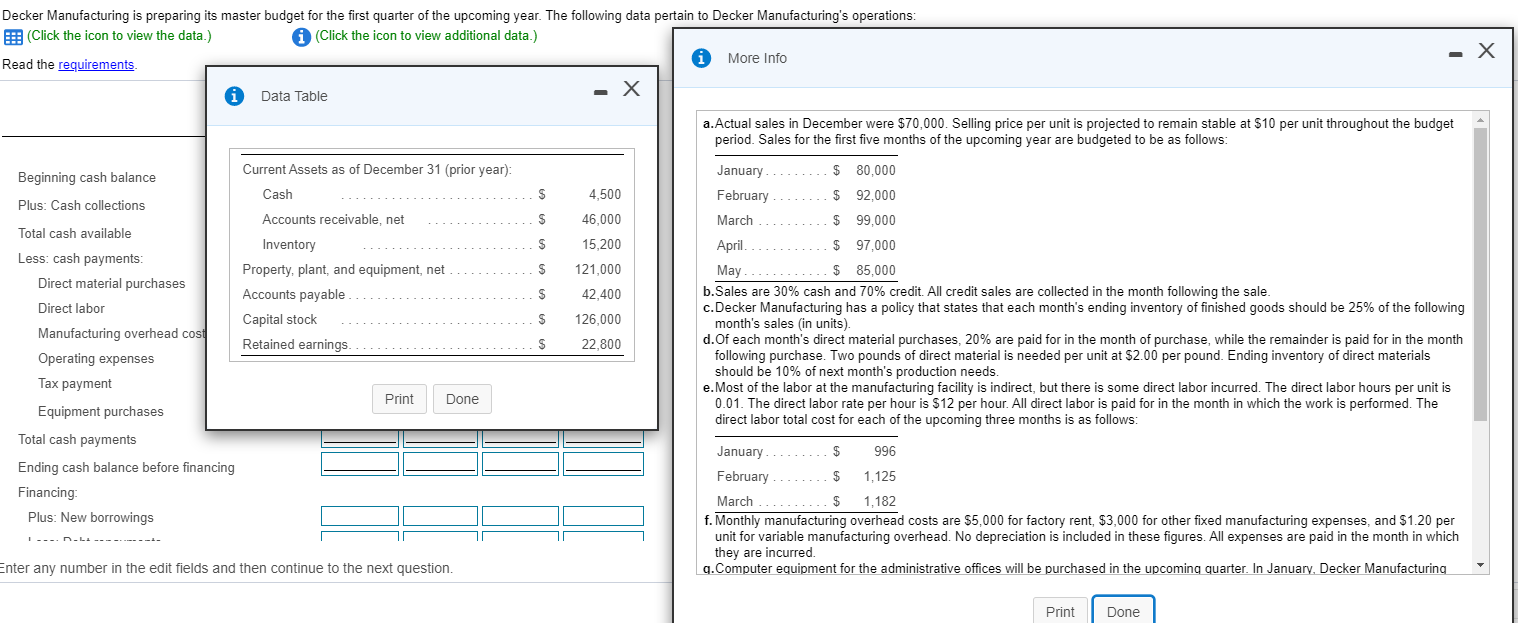The image size is (1518, 623).
Task: Click the info icon in the More Info header
Action: pyautogui.click(x=702, y=58)
